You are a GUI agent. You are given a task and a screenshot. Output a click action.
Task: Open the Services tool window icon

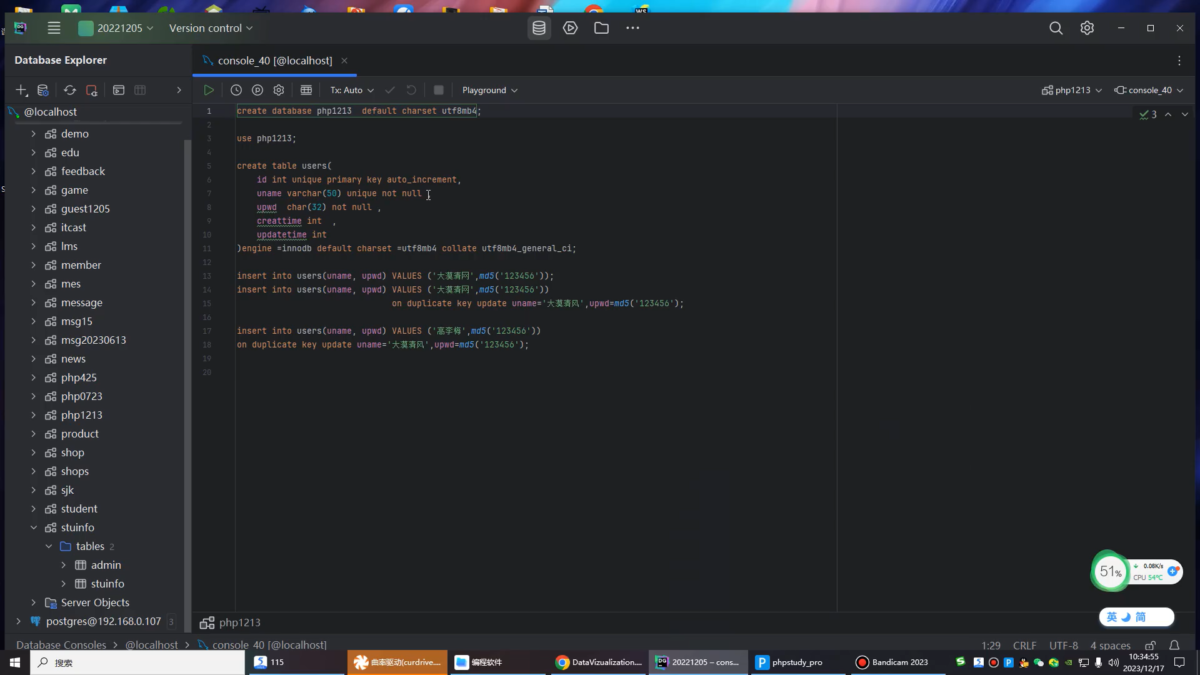570,28
